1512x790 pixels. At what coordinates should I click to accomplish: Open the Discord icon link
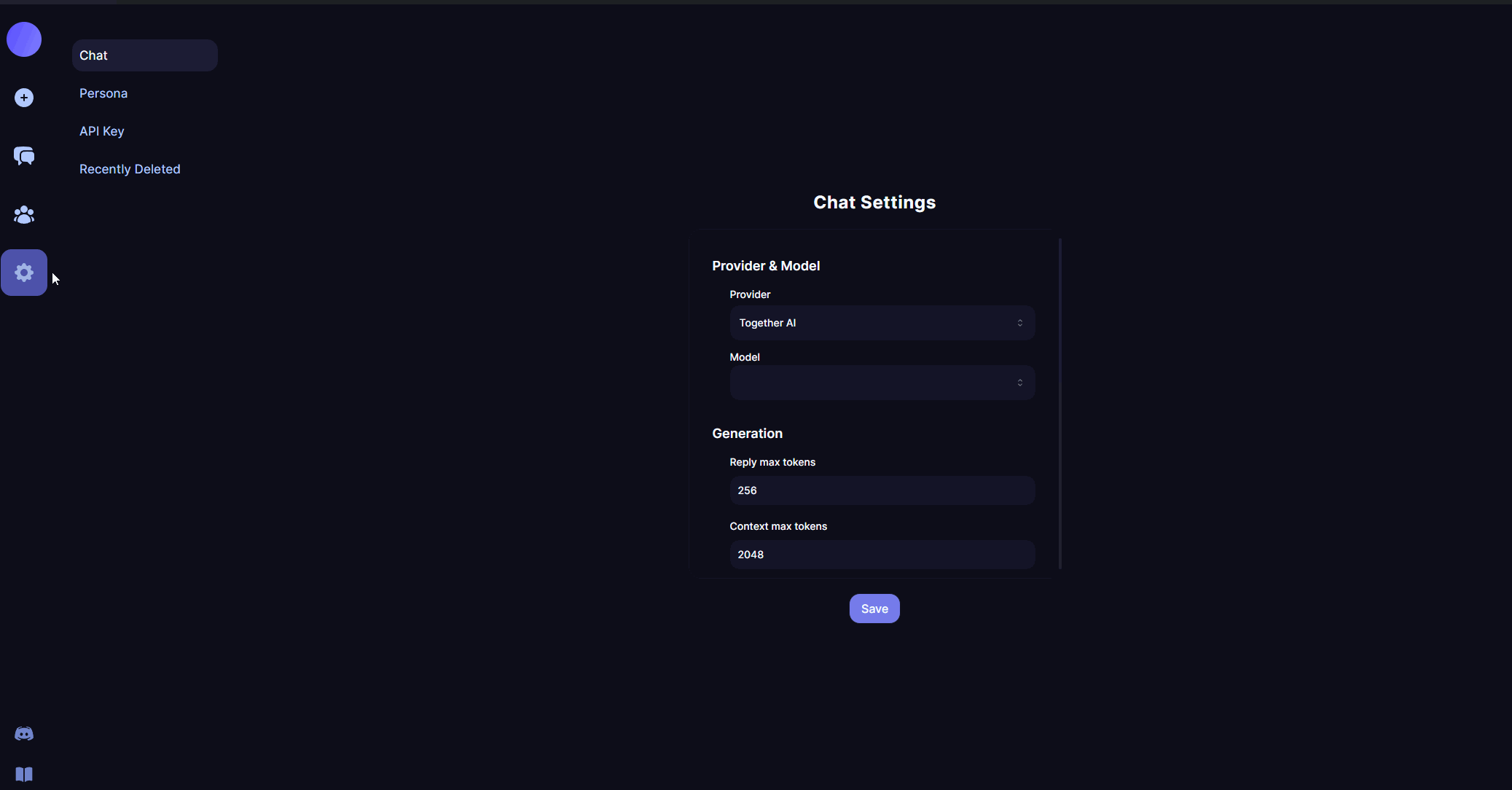24,734
